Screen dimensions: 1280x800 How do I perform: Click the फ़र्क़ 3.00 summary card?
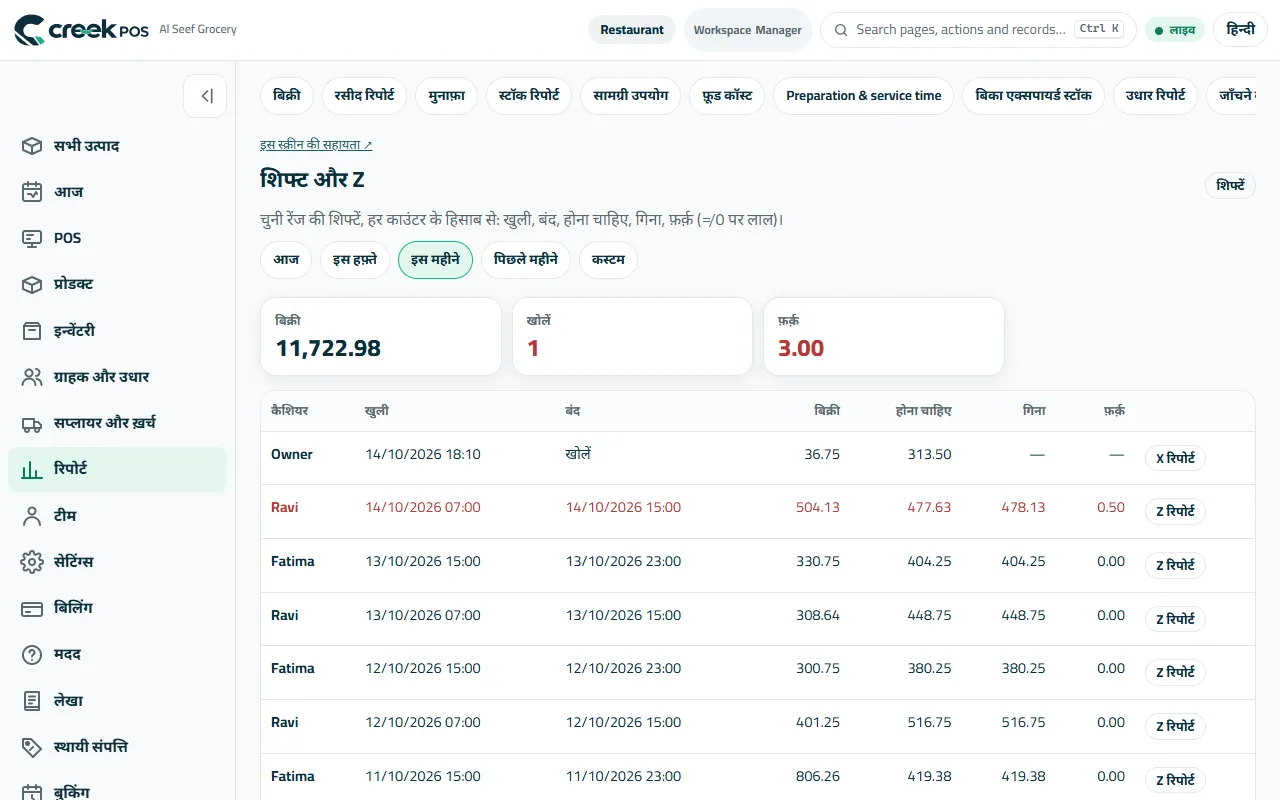tap(884, 337)
